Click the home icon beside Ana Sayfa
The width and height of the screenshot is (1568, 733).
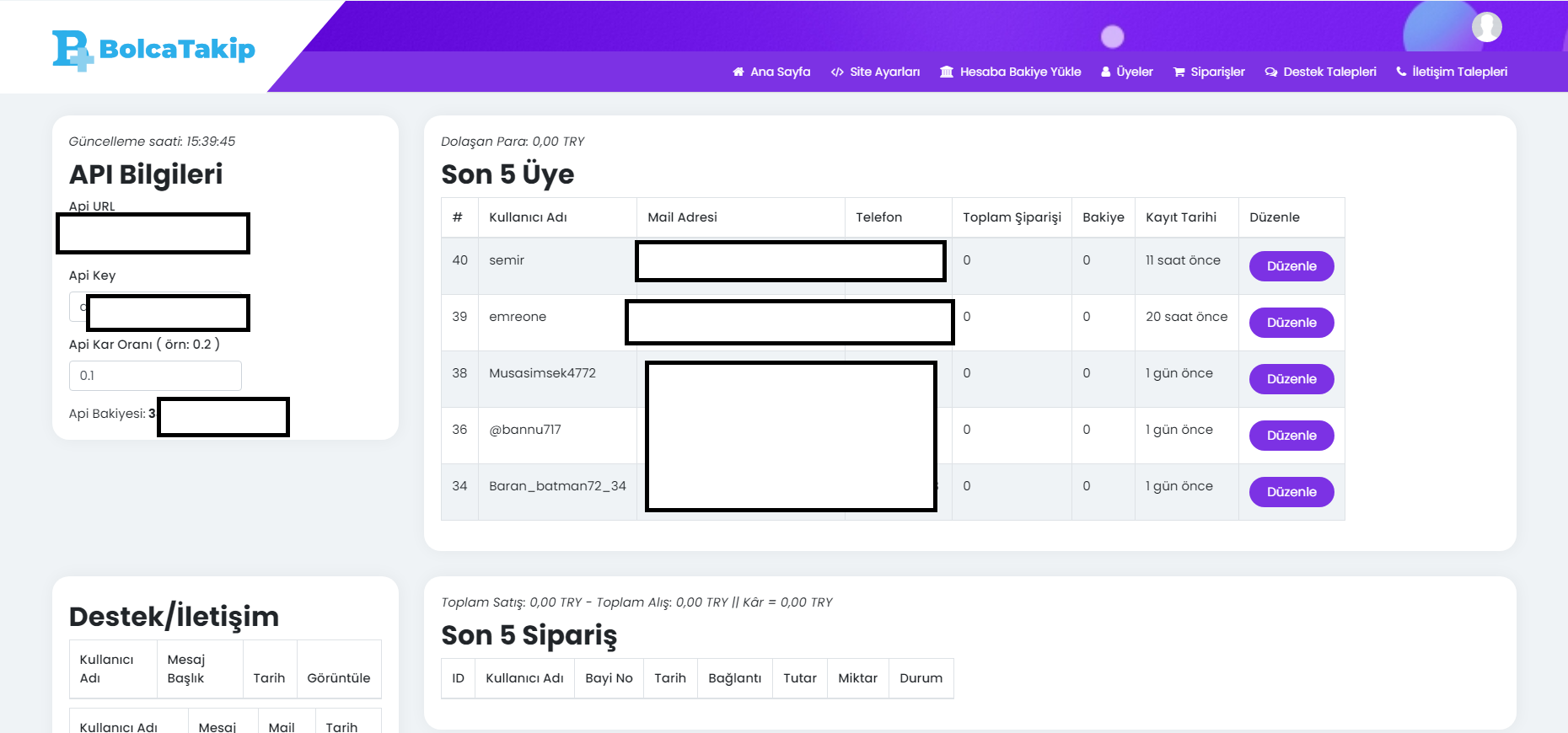tap(738, 72)
